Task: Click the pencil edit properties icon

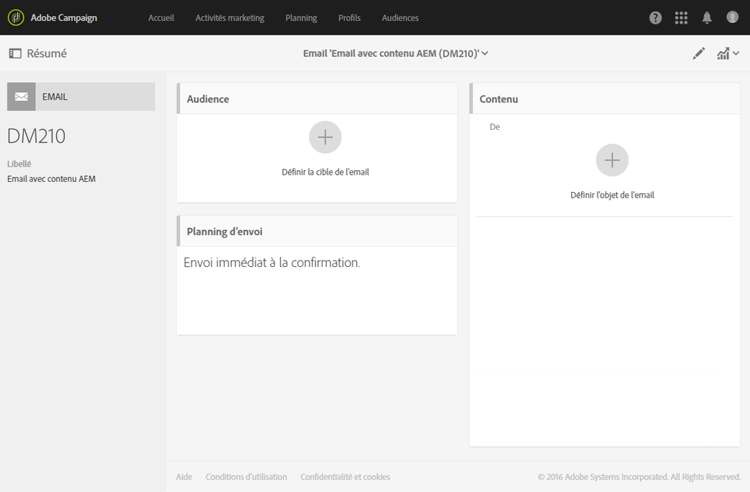Action: (x=698, y=54)
